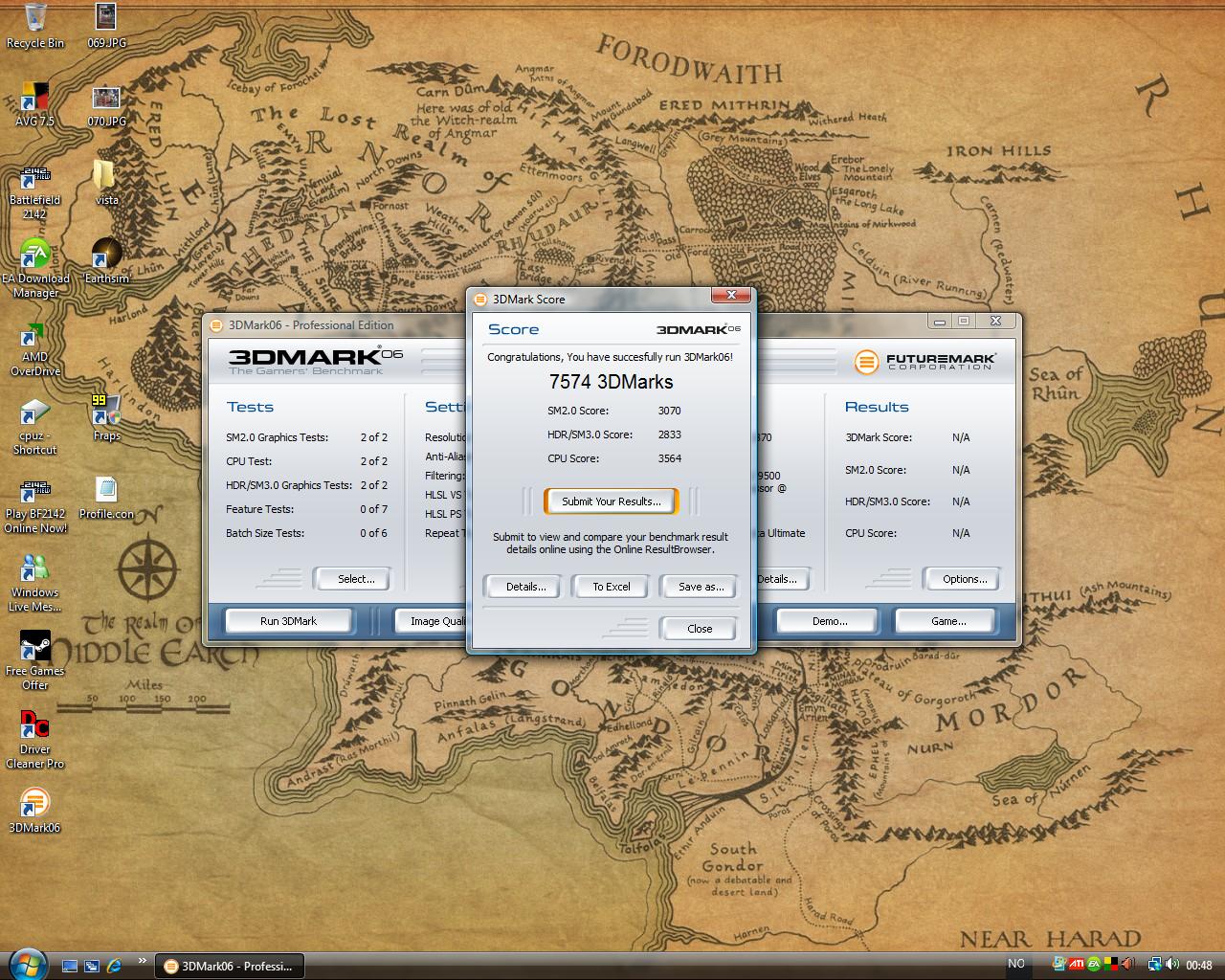Select the vista folder icon
The image size is (1225, 980).
[106, 183]
